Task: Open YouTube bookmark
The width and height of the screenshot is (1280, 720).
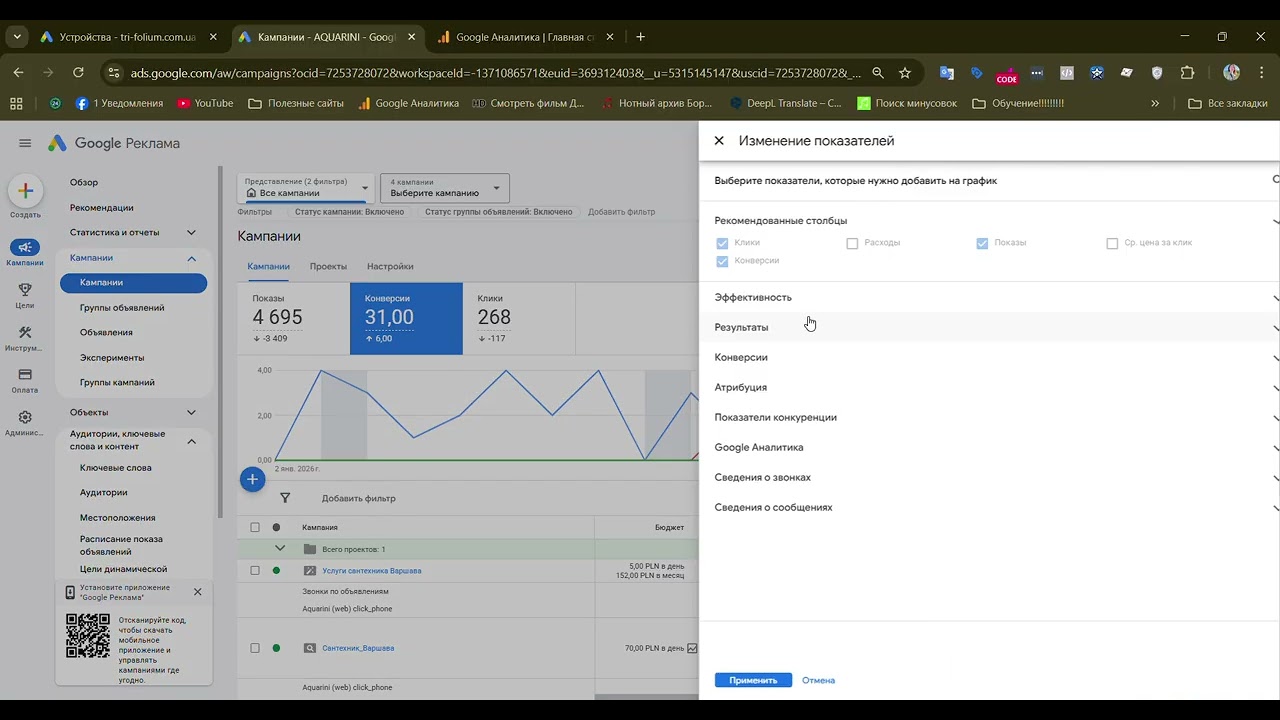Action: coord(205,103)
